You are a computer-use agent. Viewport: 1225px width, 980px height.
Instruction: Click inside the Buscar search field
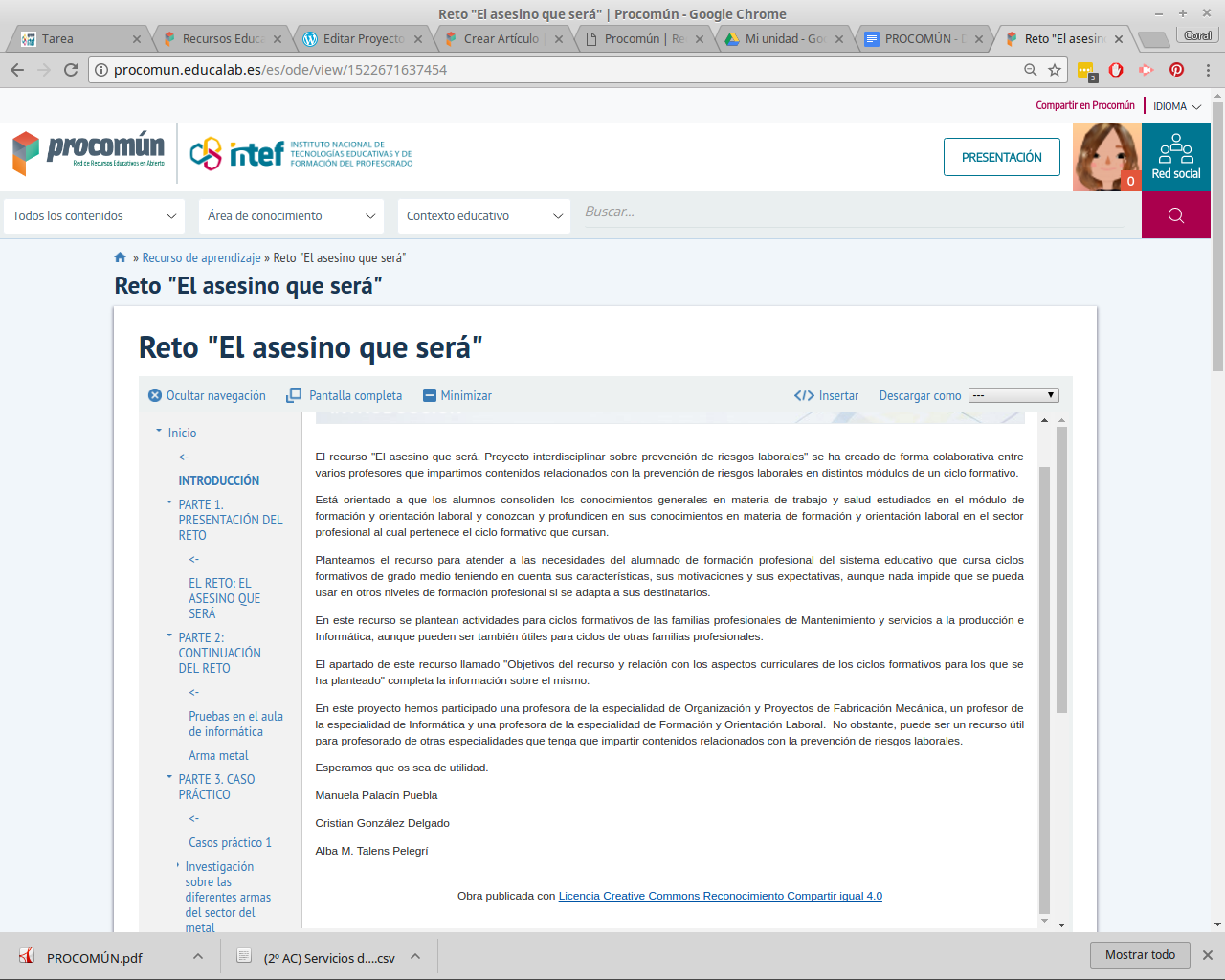(x=852, y=212)
